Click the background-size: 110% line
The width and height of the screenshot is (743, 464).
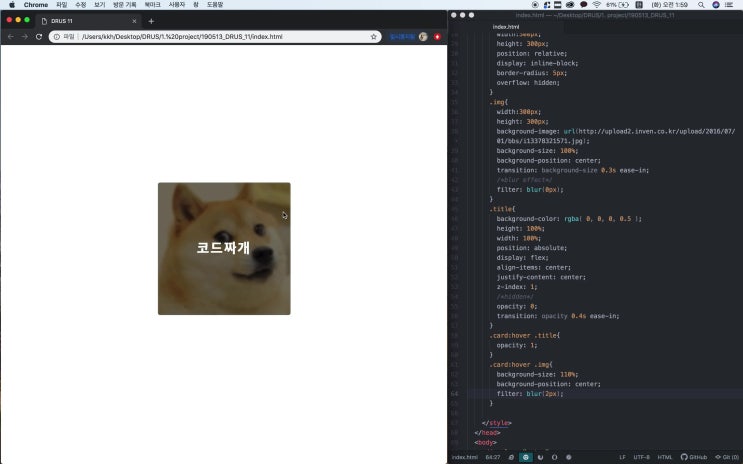pos(537,374)
